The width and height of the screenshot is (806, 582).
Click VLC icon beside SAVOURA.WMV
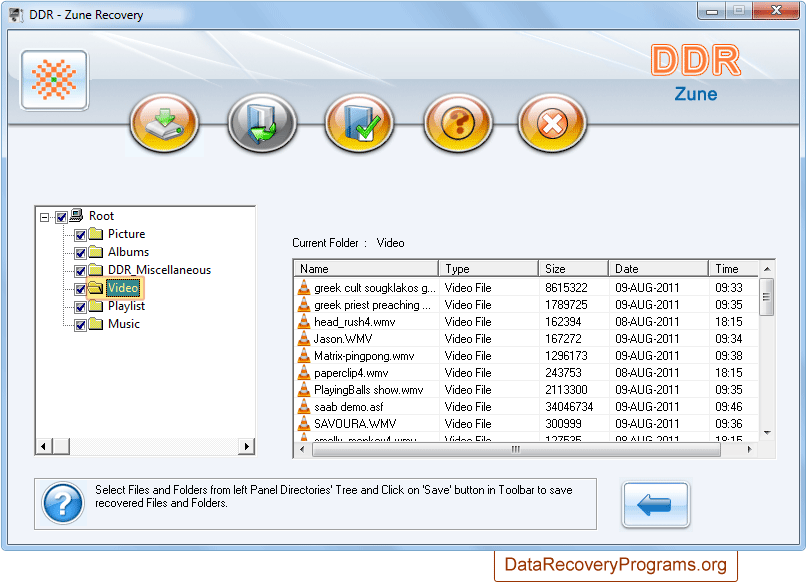point(304,424)
